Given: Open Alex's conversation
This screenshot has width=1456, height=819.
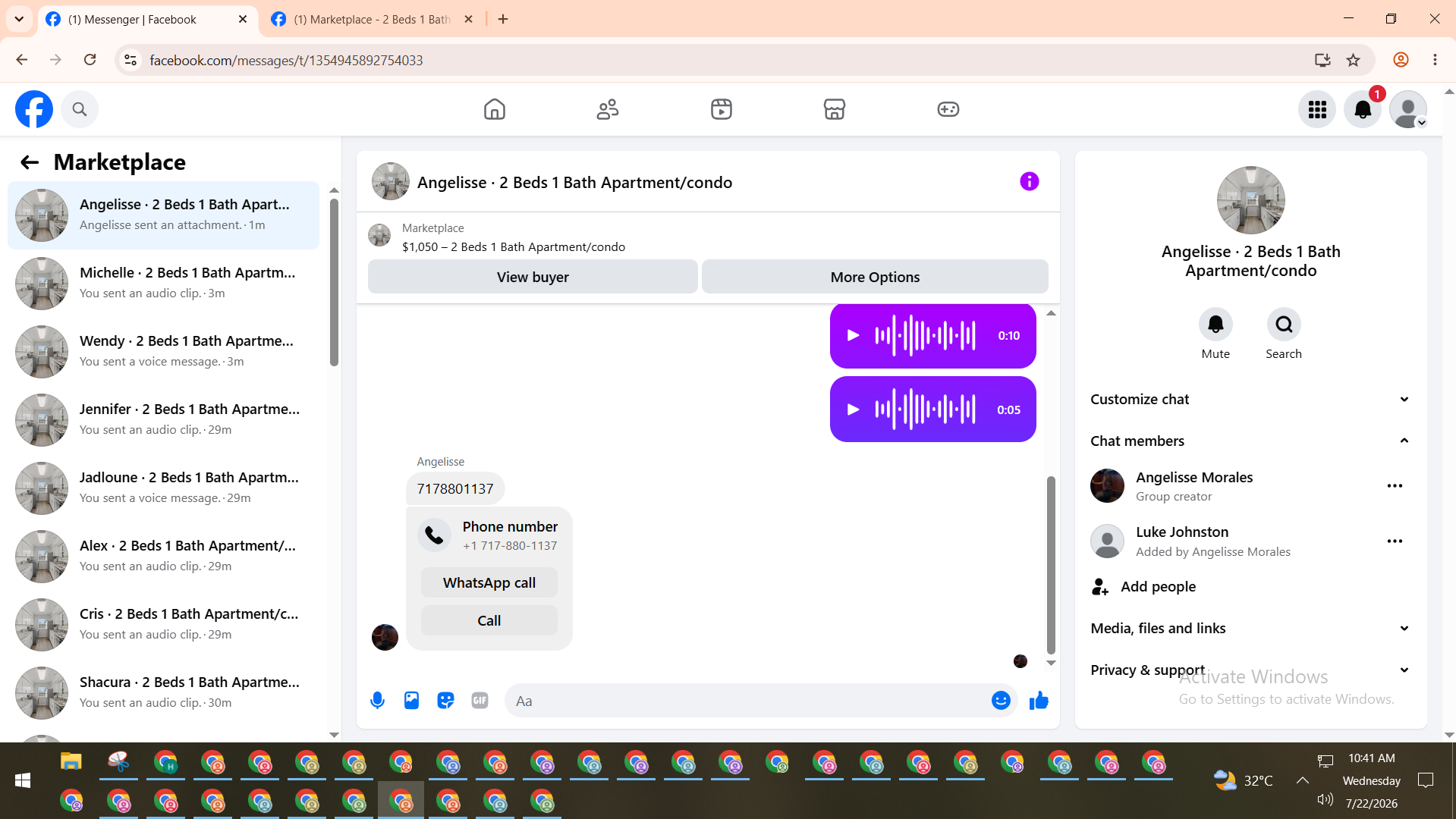Looking at the screenshot, I should click(163, 557).
